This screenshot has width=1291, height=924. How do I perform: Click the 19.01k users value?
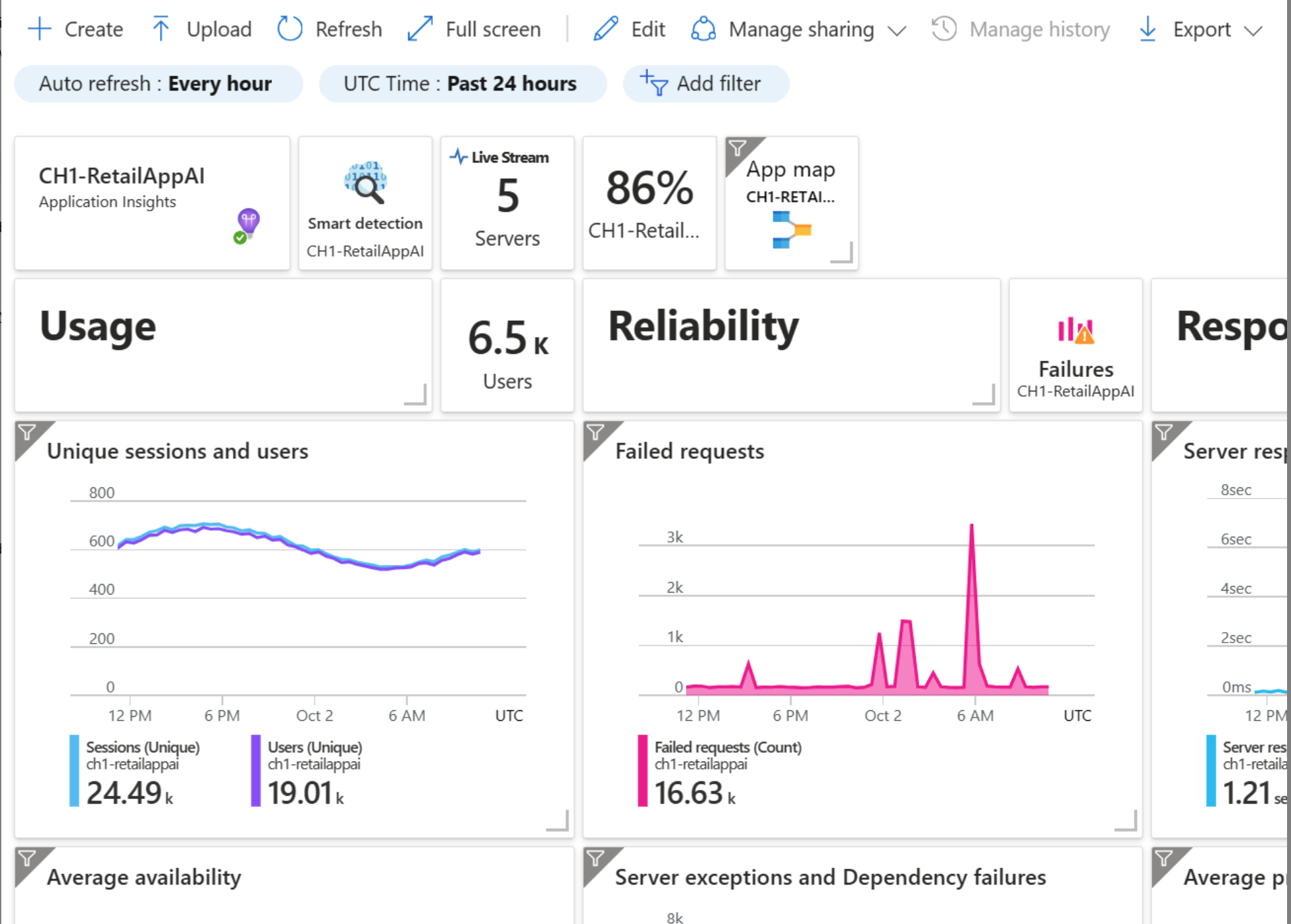click(x=306, y=792)
